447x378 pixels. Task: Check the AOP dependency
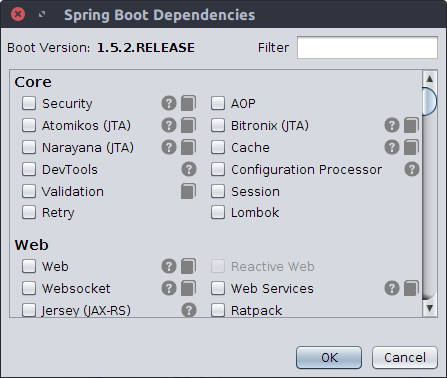218,103
